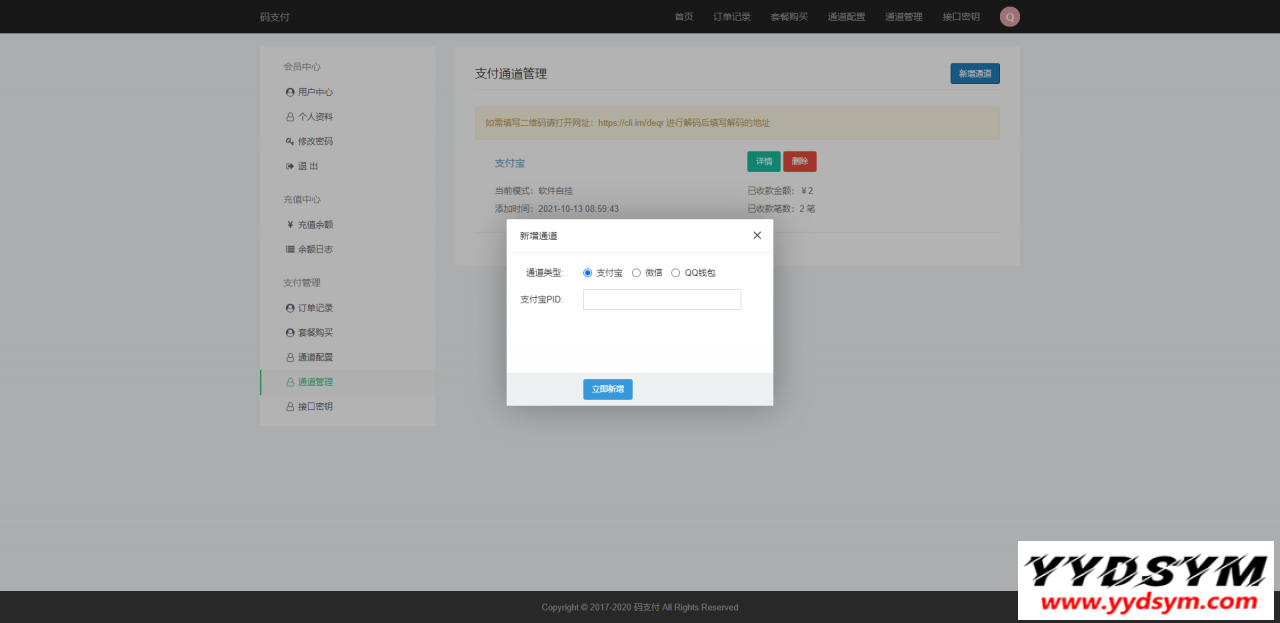This screenshot has height=623, width=1280.
Task: Select the 微信 channel type radio
Action: (636, 273)
